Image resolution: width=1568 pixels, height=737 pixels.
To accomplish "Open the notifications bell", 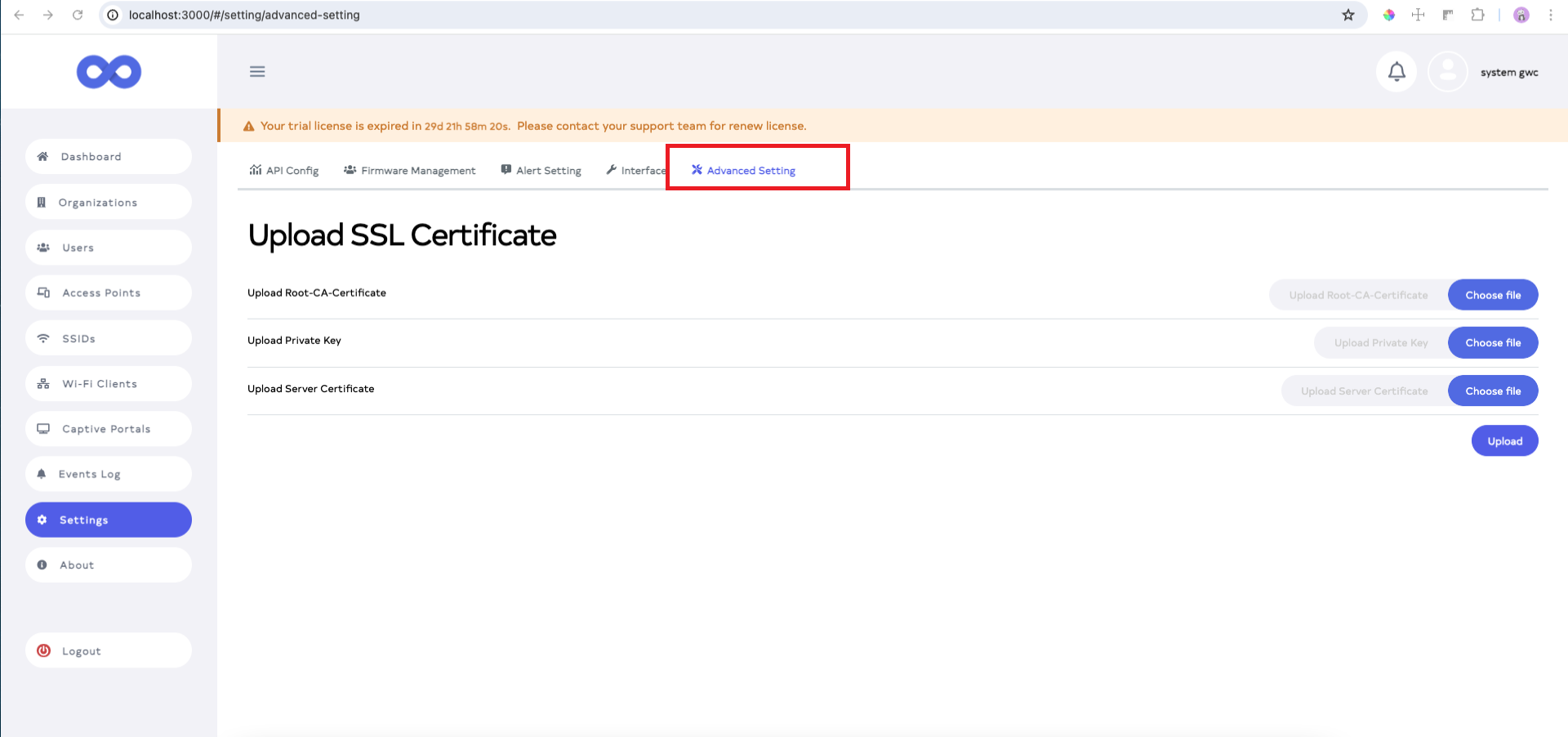I will pos(1396,72).
